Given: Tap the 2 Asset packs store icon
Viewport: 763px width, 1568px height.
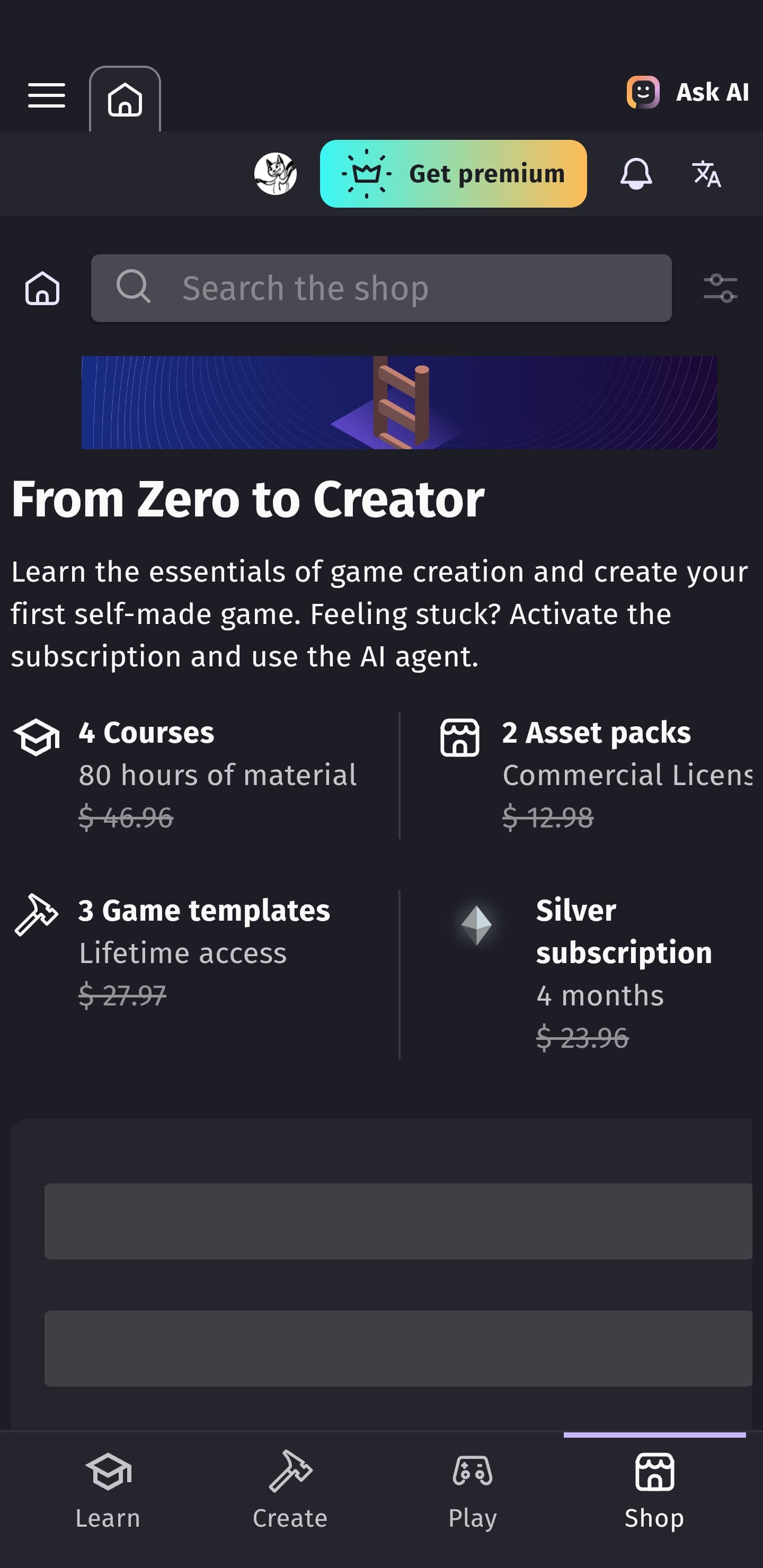Looking at the screenshot, I should coord(460,736).
